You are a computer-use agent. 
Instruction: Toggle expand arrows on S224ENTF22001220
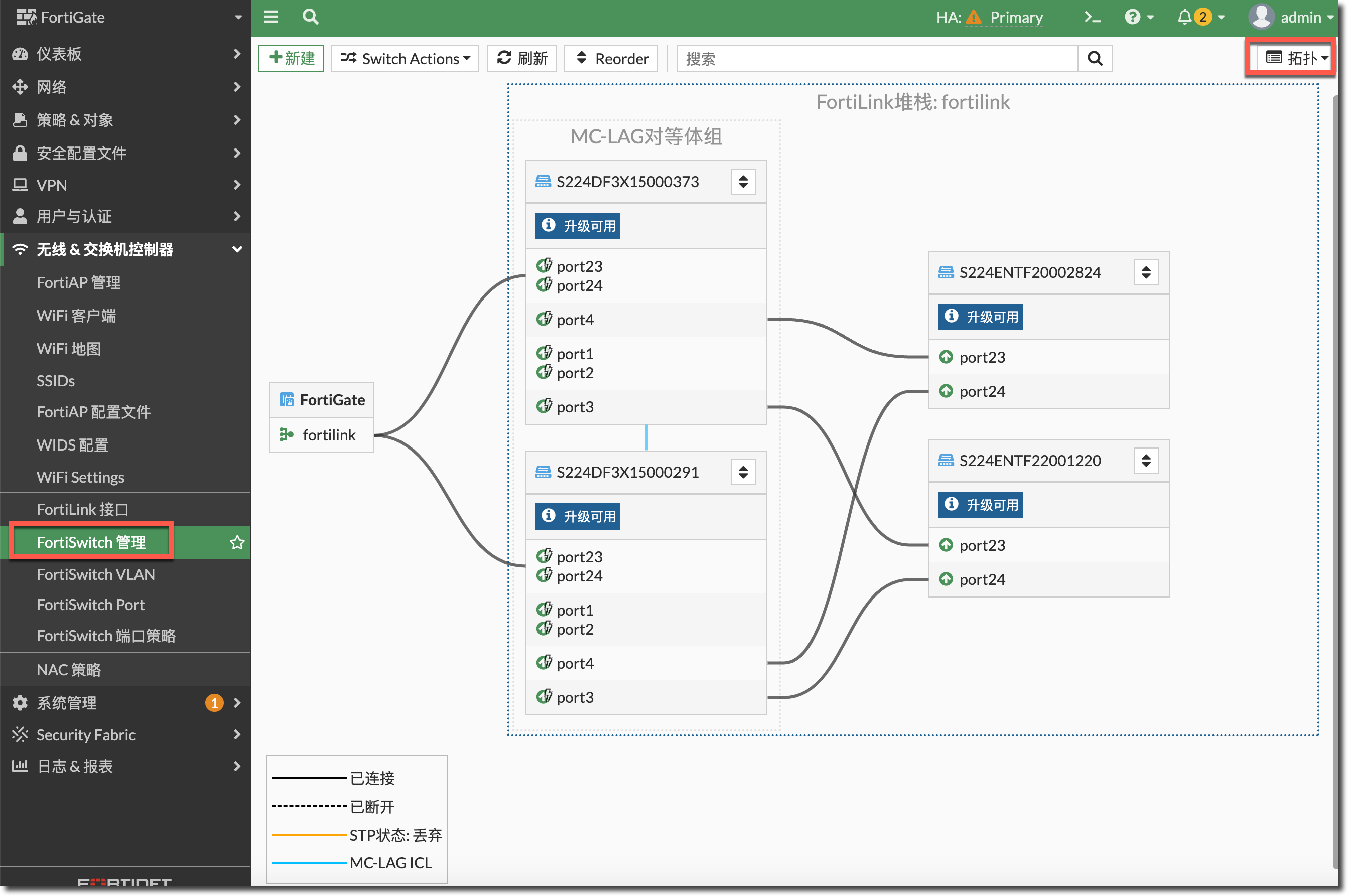pyautogui.click(x=1146, y=461)
